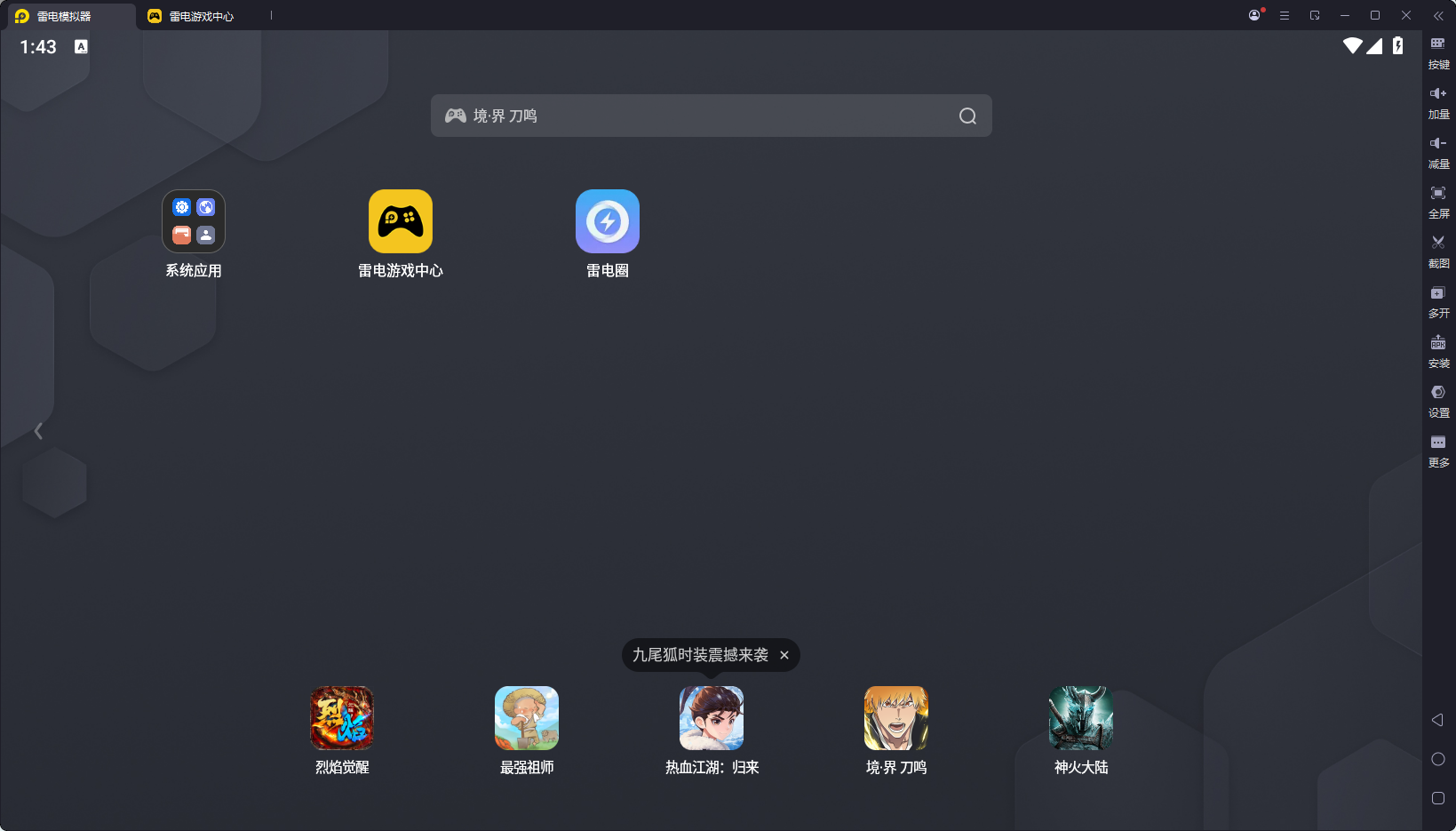Click the 九尾狐时装震撼来袭 promo text
The height and width of the screenshot is (831, 1456).
[700, 655]
